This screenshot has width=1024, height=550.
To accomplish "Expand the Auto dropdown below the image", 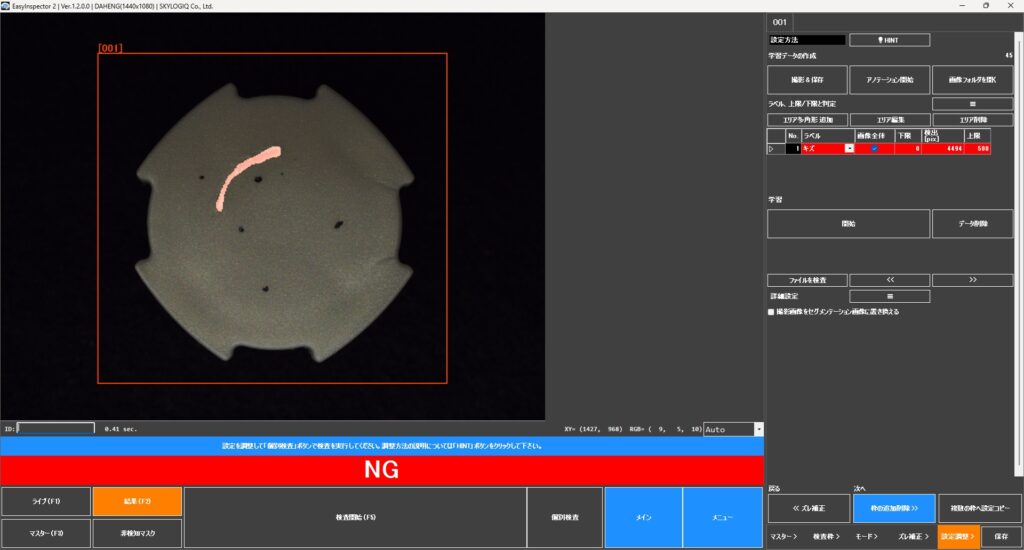I will tap(758, 429).
